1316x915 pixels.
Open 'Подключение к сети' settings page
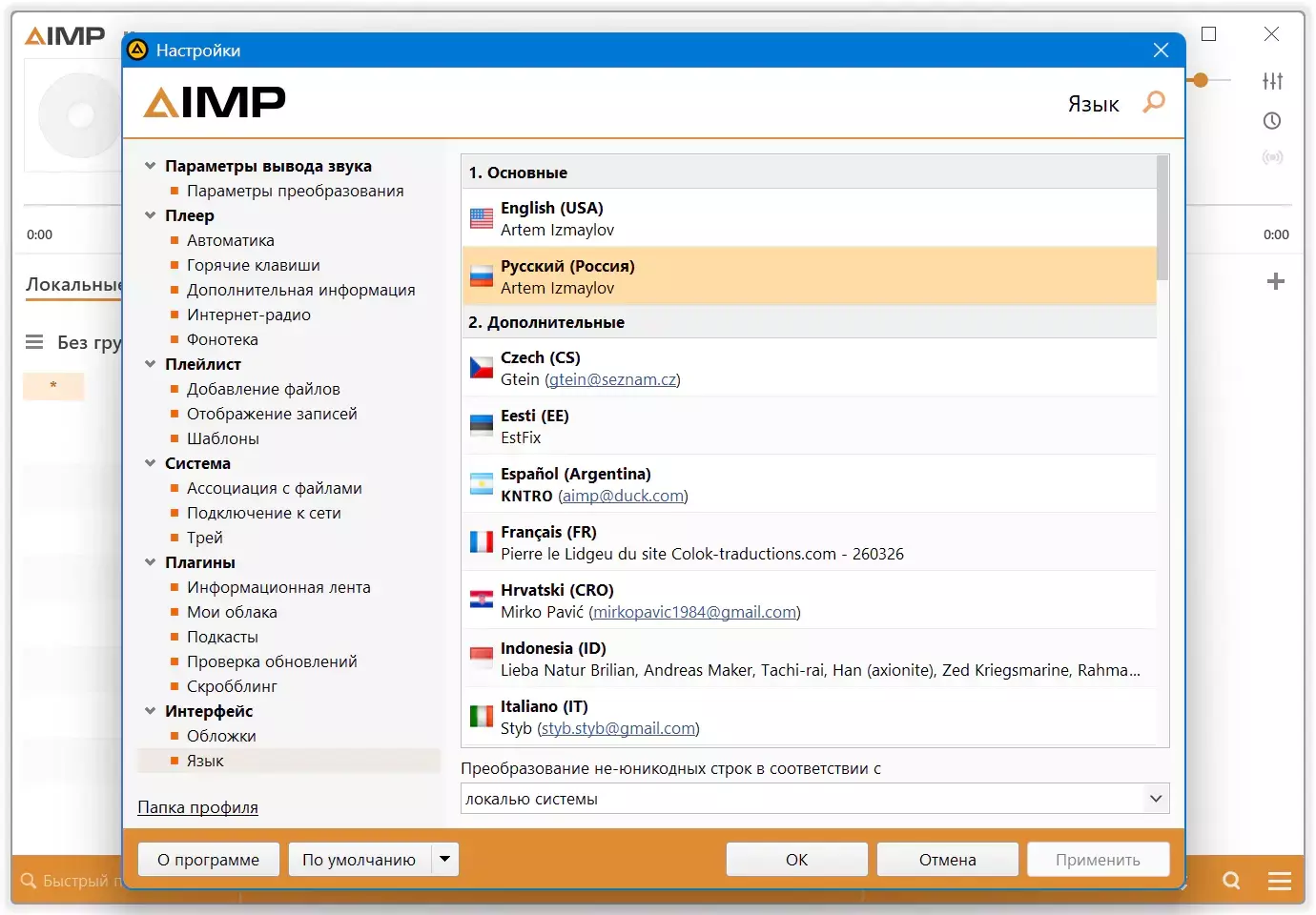coord(264,513)
